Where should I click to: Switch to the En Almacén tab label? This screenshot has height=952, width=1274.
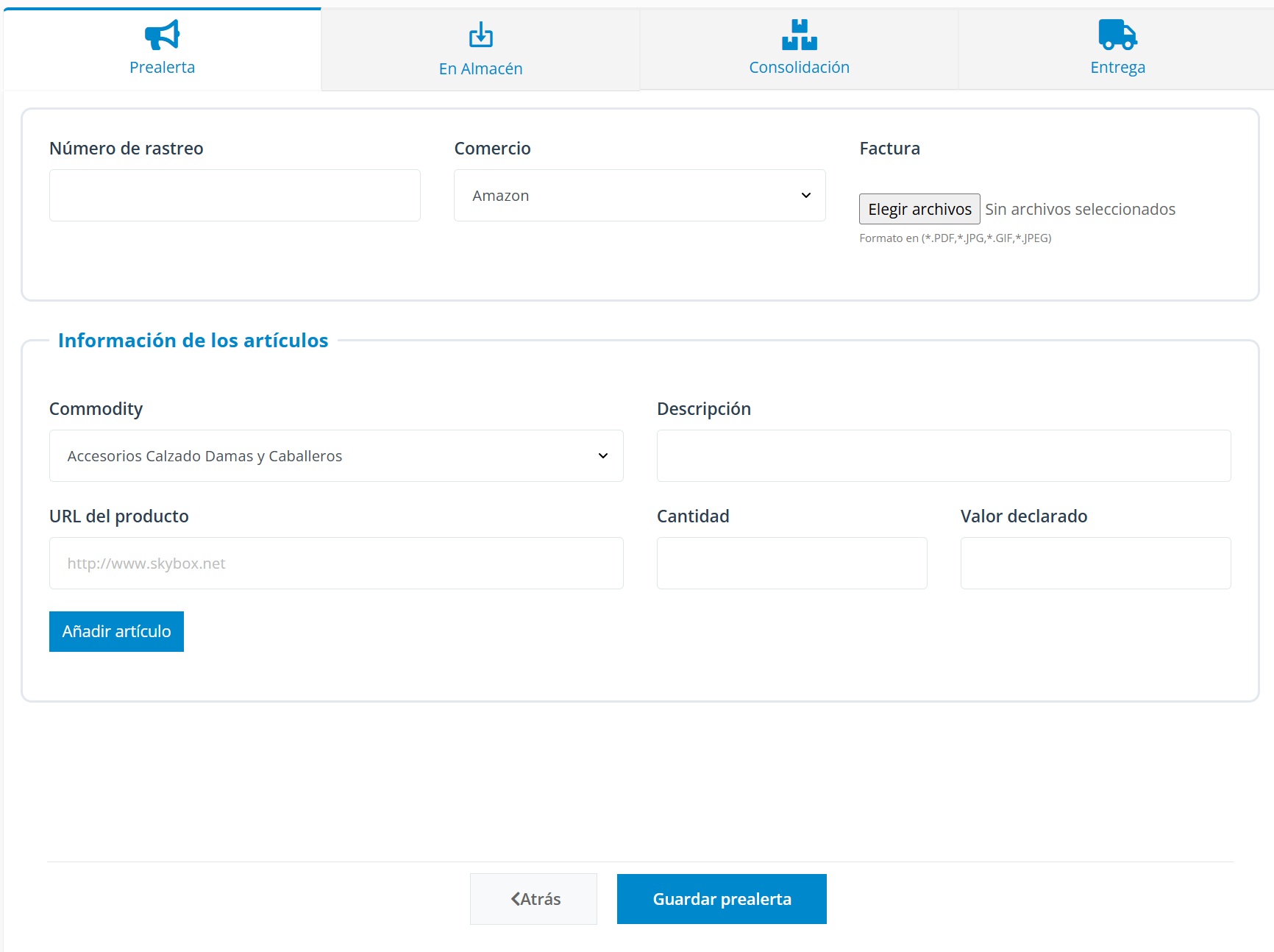coord(480,68)
